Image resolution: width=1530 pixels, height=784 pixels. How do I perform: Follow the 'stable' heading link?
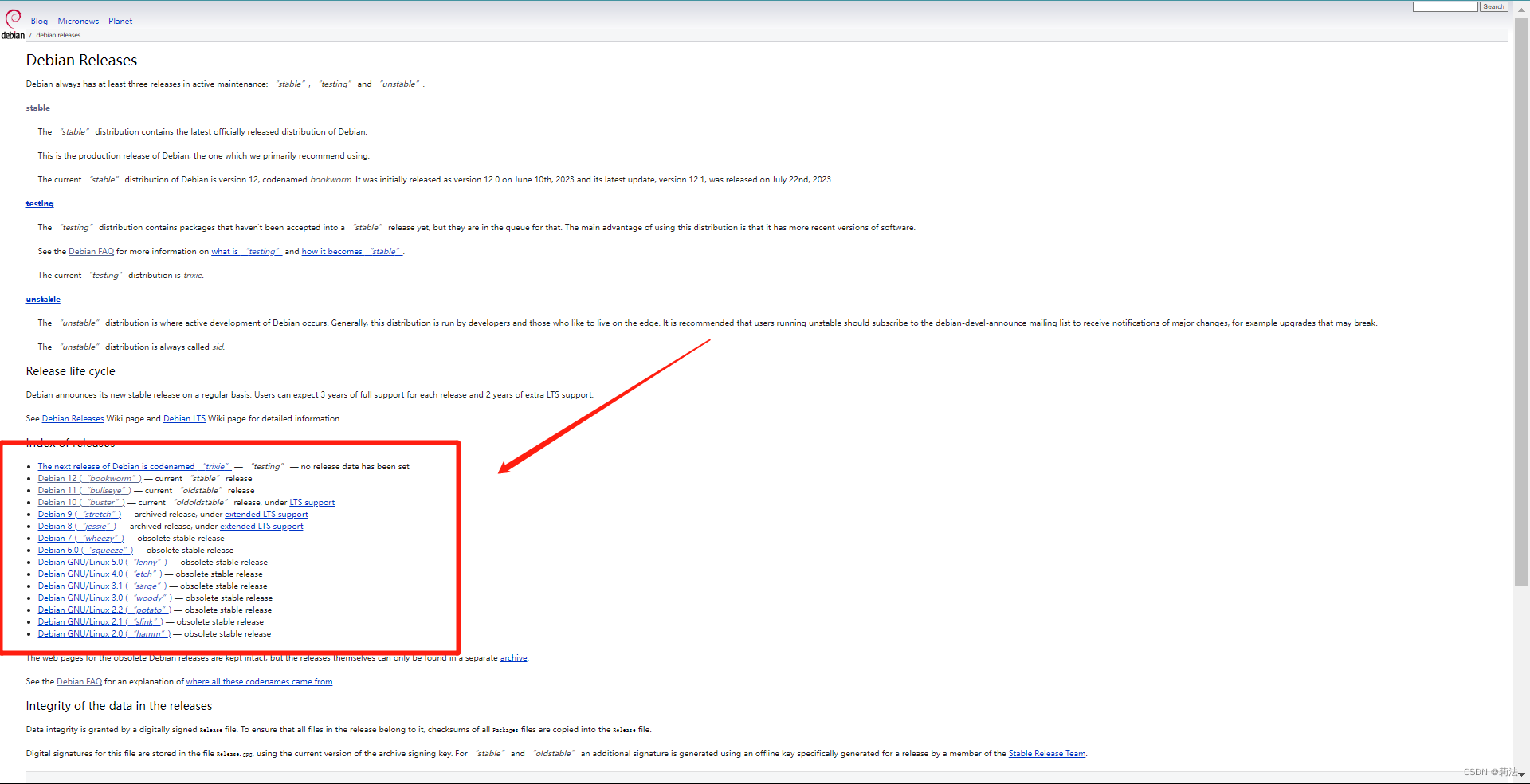(38, 108)
